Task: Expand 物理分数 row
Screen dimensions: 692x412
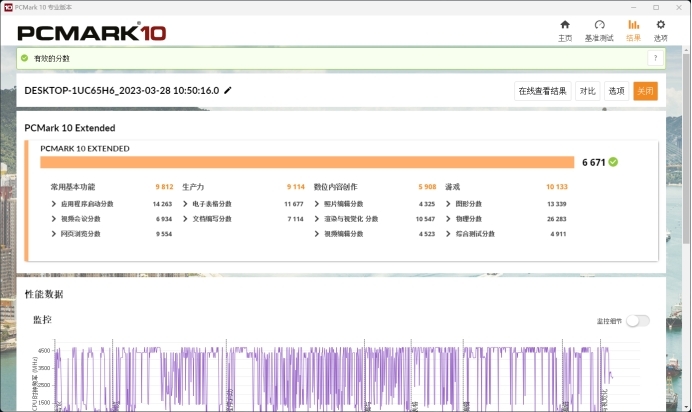Action: pyautogui.click(x=448, y=219)
